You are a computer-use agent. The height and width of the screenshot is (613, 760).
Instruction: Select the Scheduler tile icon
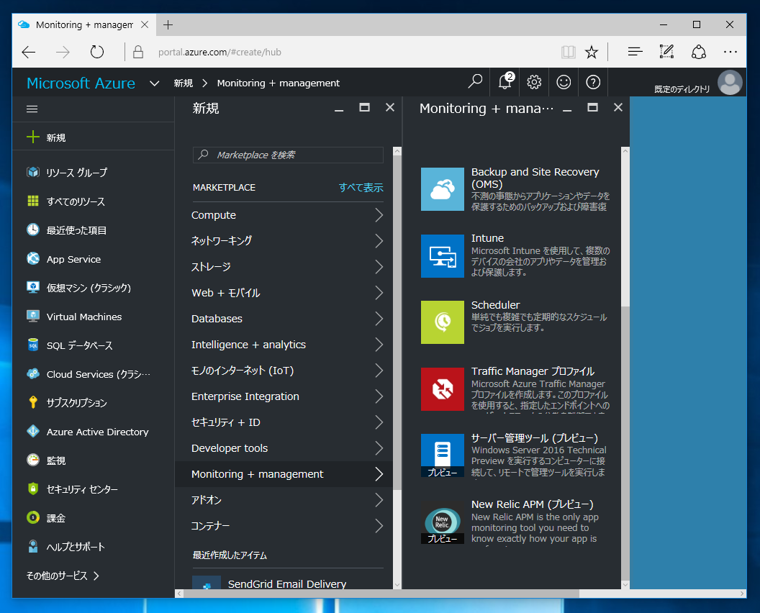pos(442,322)
